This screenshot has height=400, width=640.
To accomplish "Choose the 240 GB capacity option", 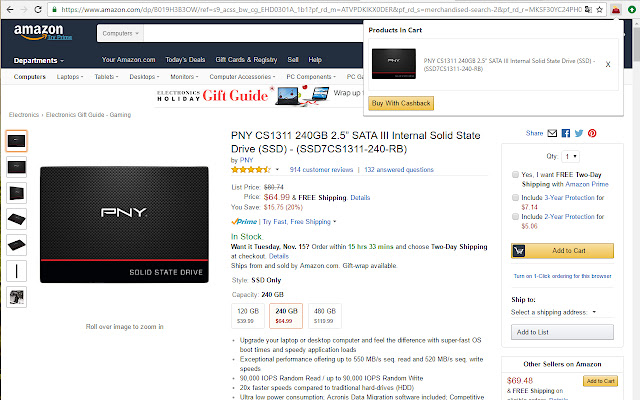I will tap(286, 316).
